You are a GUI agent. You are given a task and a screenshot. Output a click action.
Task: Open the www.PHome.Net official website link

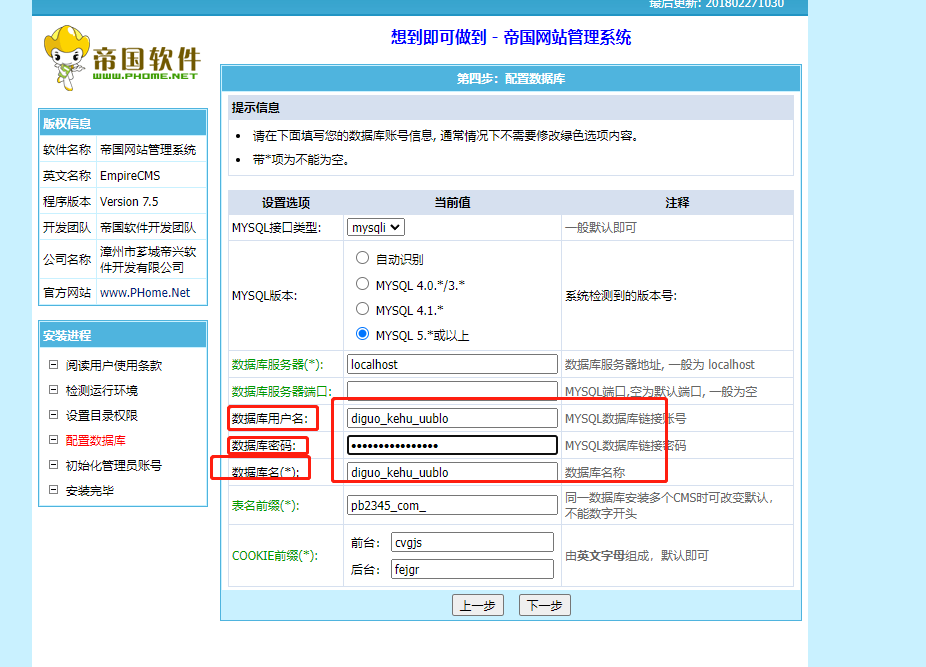[x=145, y=292]
